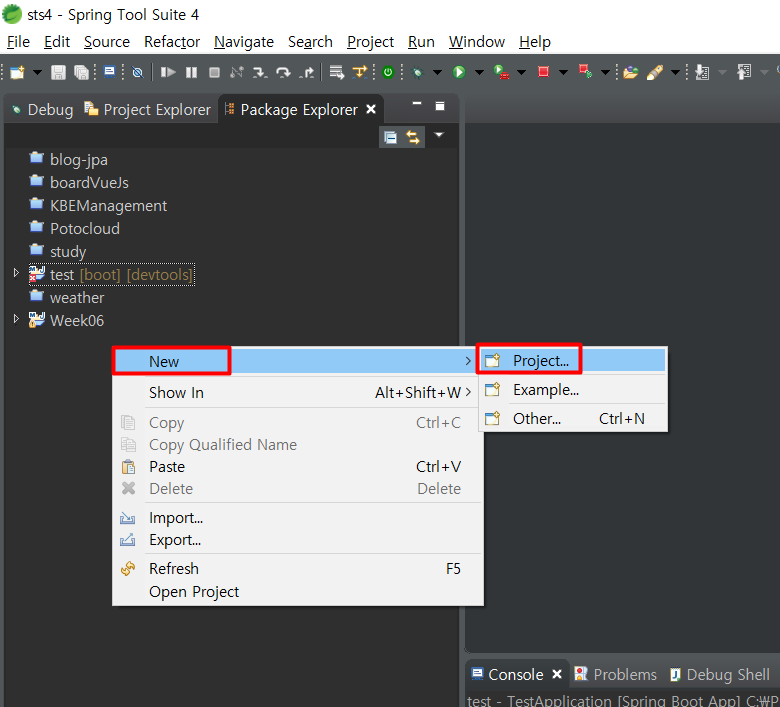Screen dimensions: 780x707
Task: Click the Terminate debug square icon
Action: (x=214, y=73)
